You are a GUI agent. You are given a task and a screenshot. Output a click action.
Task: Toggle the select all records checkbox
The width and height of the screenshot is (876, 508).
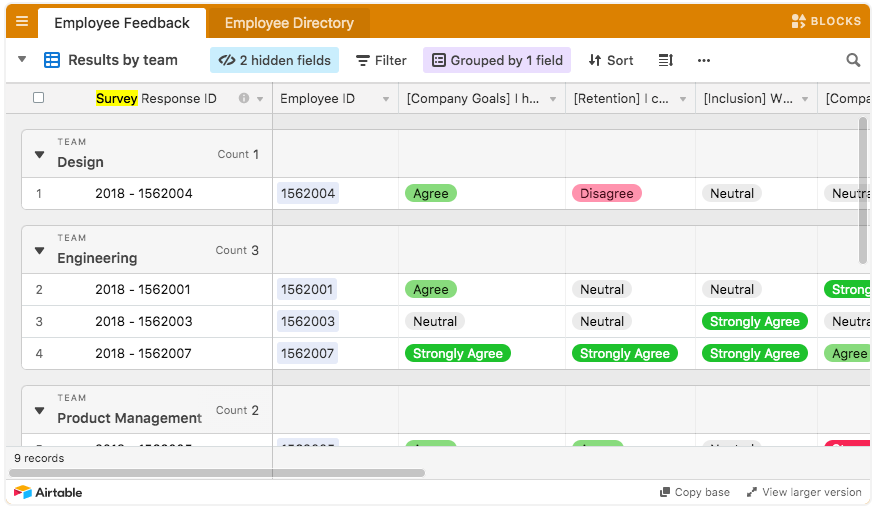[39, 98]
